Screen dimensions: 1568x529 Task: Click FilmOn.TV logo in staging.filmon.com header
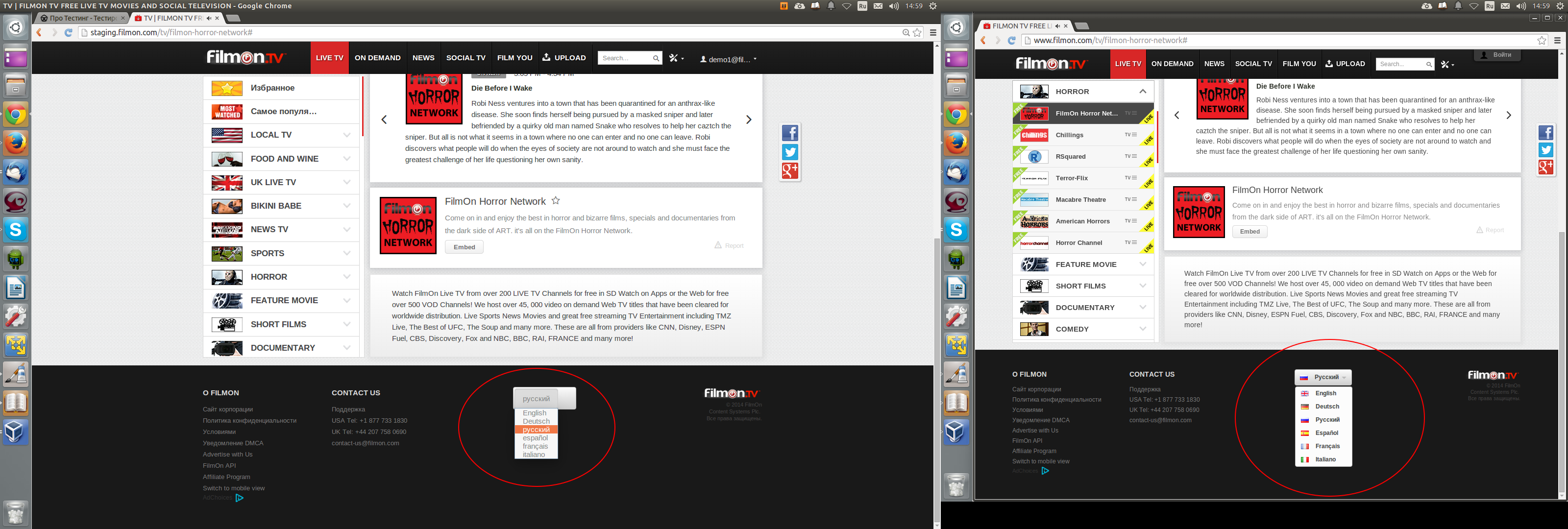(x=246, y=57)
